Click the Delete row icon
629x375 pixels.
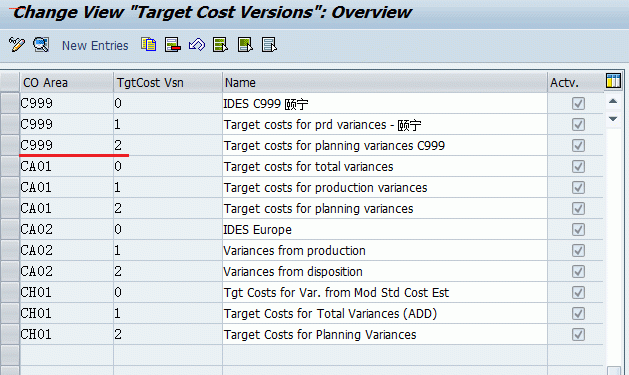pos(172,45)
